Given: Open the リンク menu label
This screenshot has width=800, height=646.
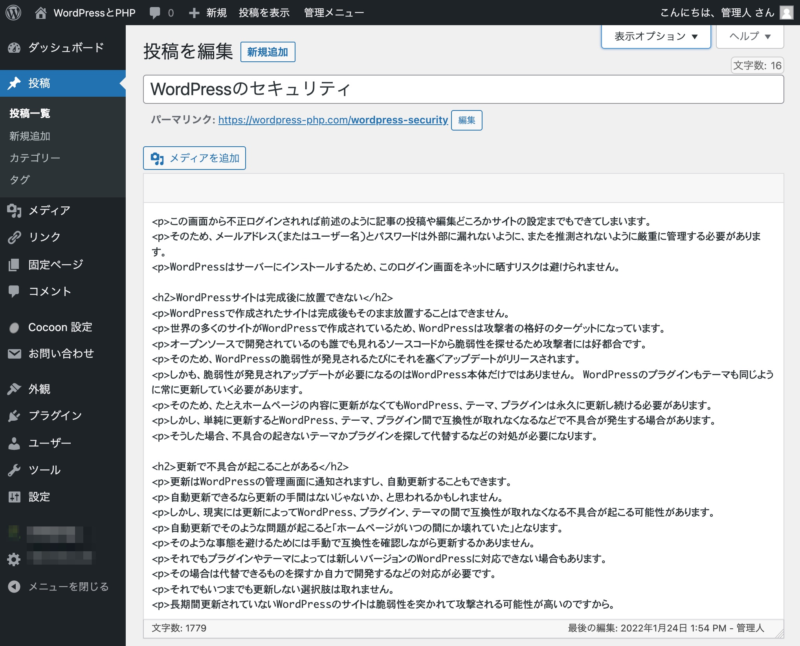Looking at the screenshot, I should click(x=44, y=237).
